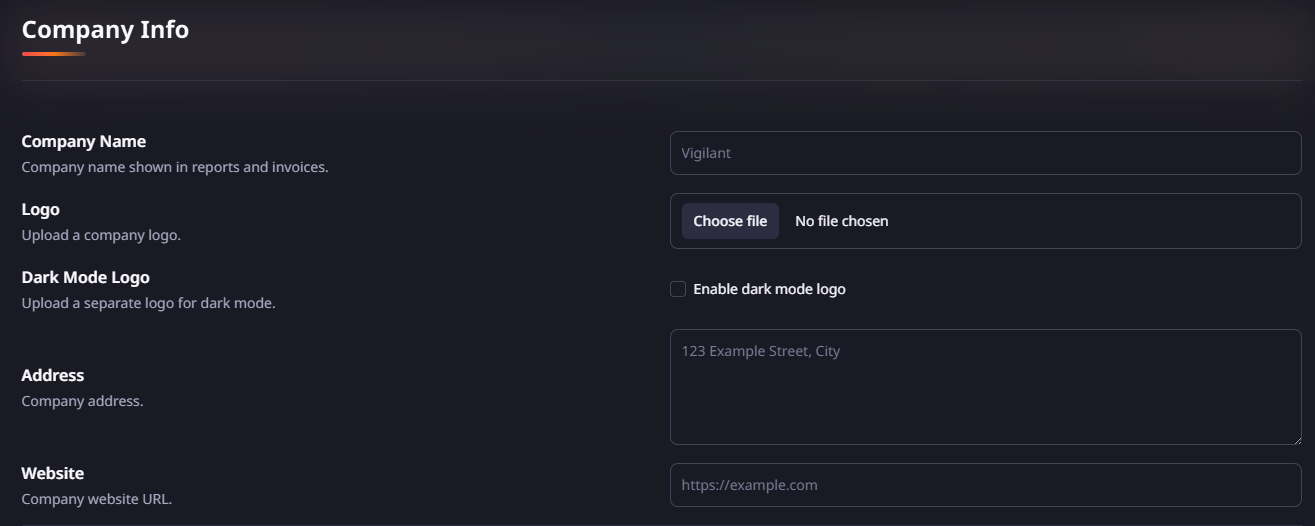Screen dimensions: 1315x526
Task: Click the Company Info section heading
Action: coord(105,30)
